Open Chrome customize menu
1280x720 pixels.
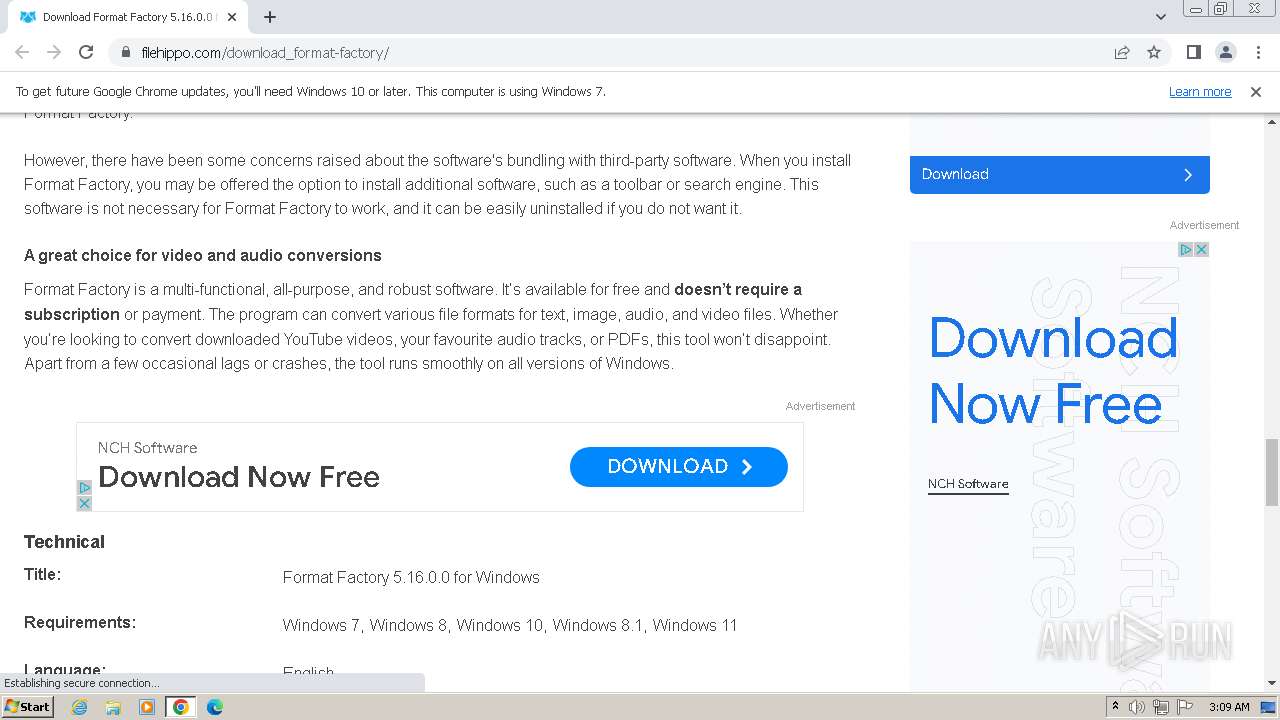click(x=1257, y=52)
